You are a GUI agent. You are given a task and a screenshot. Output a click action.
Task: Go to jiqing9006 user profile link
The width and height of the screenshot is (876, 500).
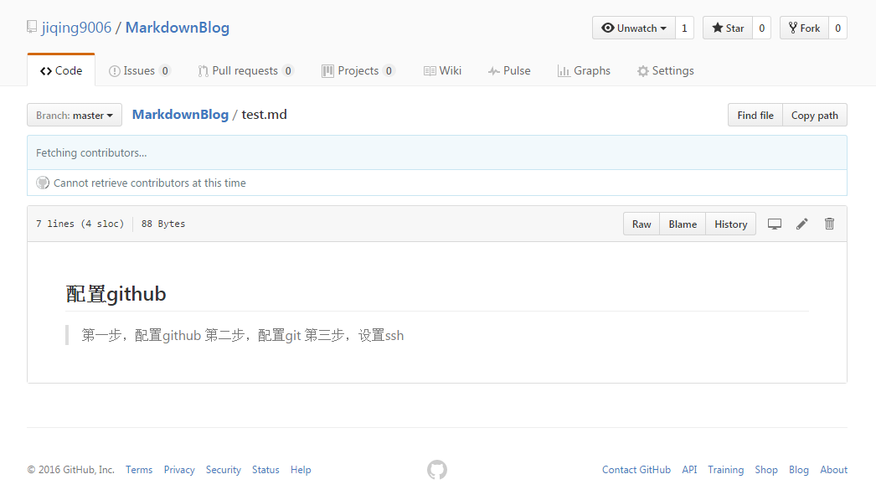77,27
